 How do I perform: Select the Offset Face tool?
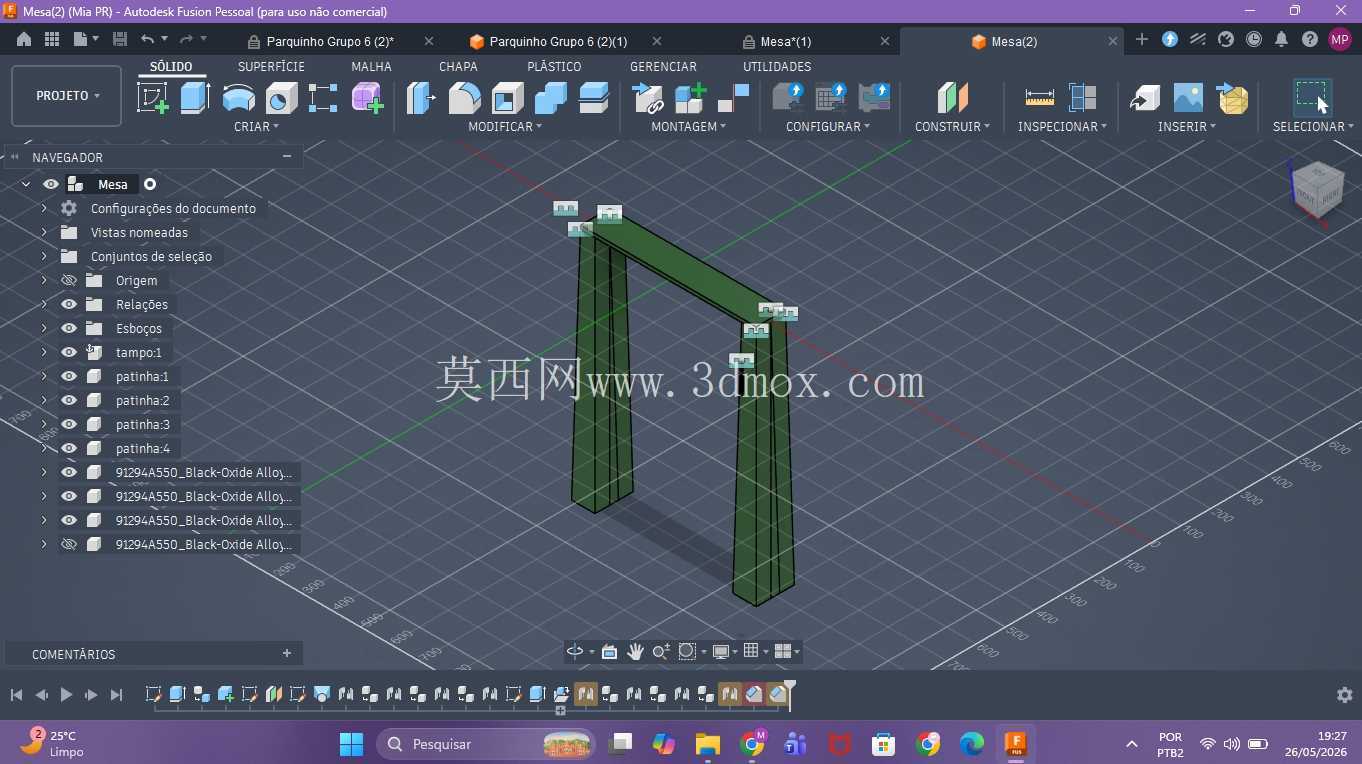point(593,98)
